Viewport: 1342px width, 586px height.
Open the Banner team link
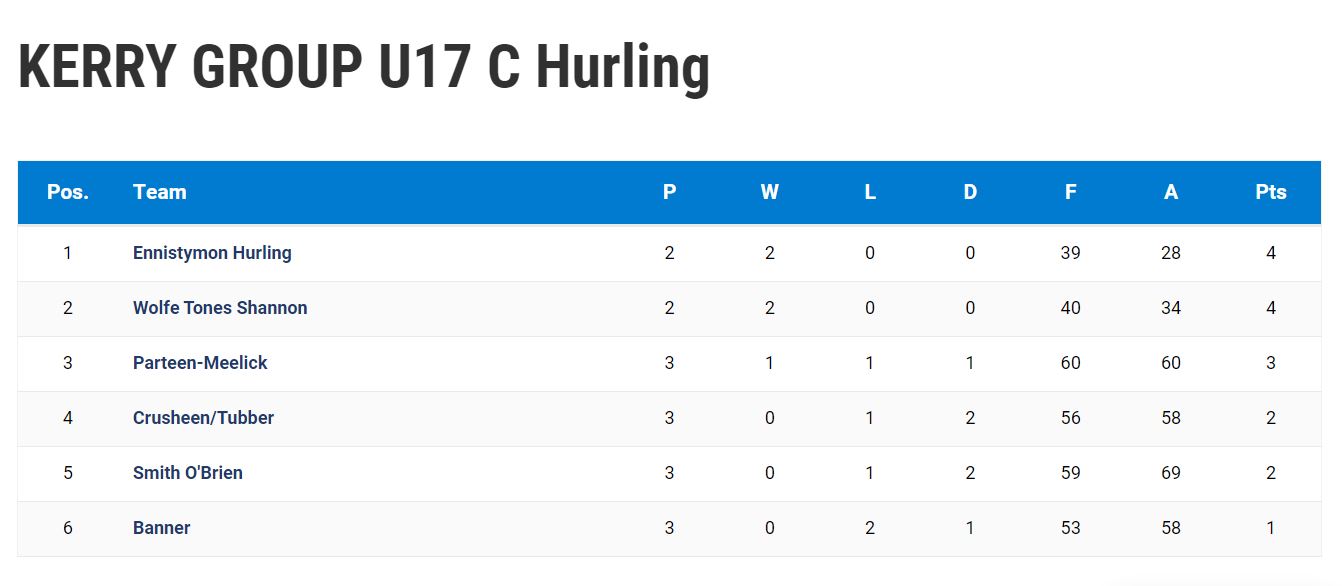[162, 528]
